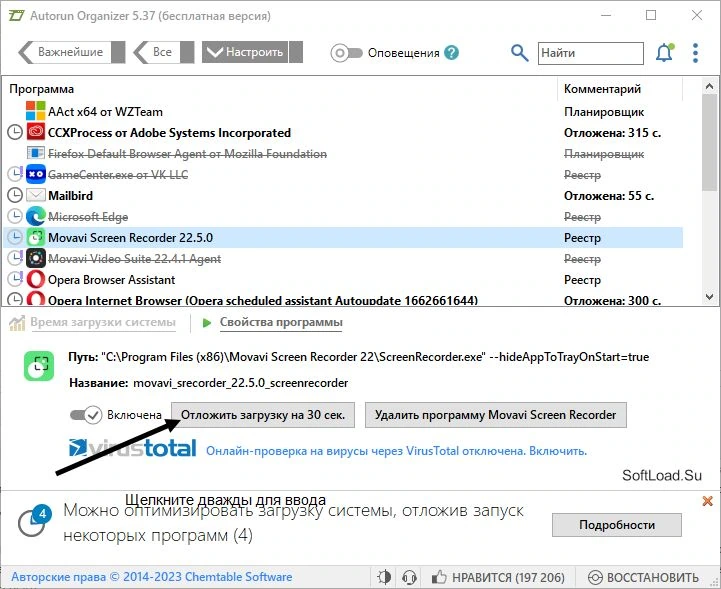Switch to Свойства программы tab

281,322
